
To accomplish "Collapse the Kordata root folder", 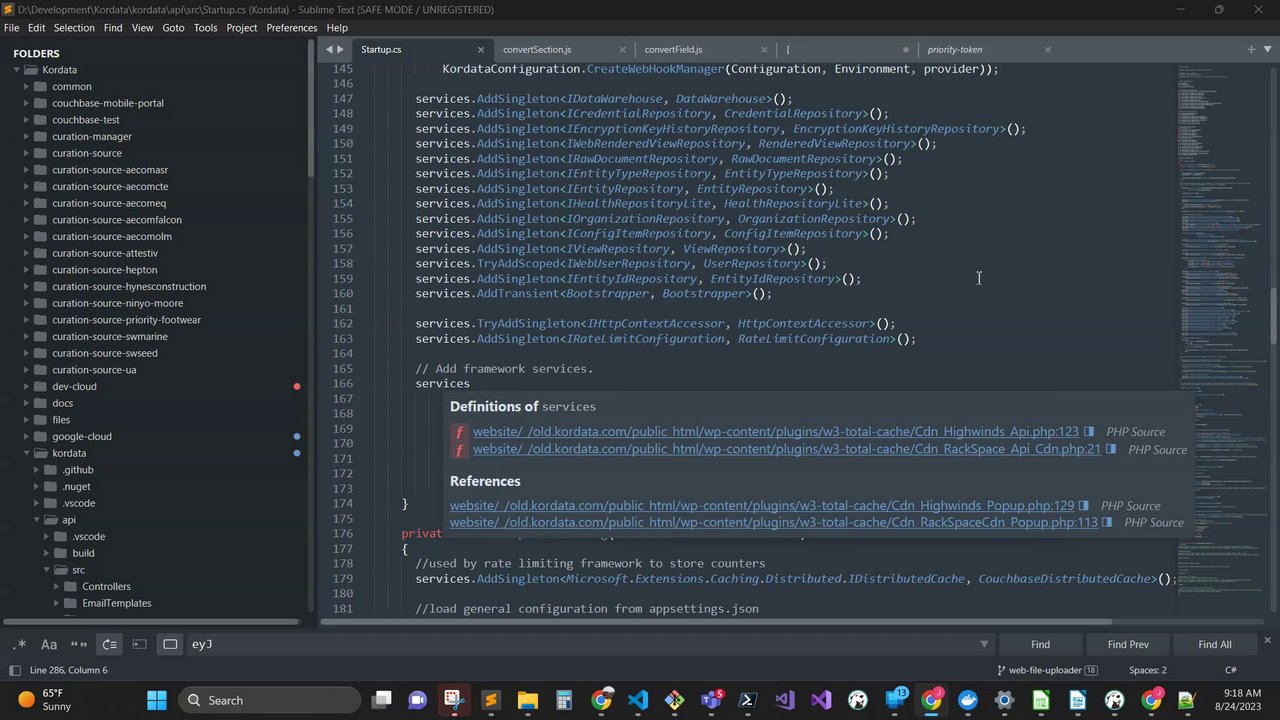I will 17,70.
